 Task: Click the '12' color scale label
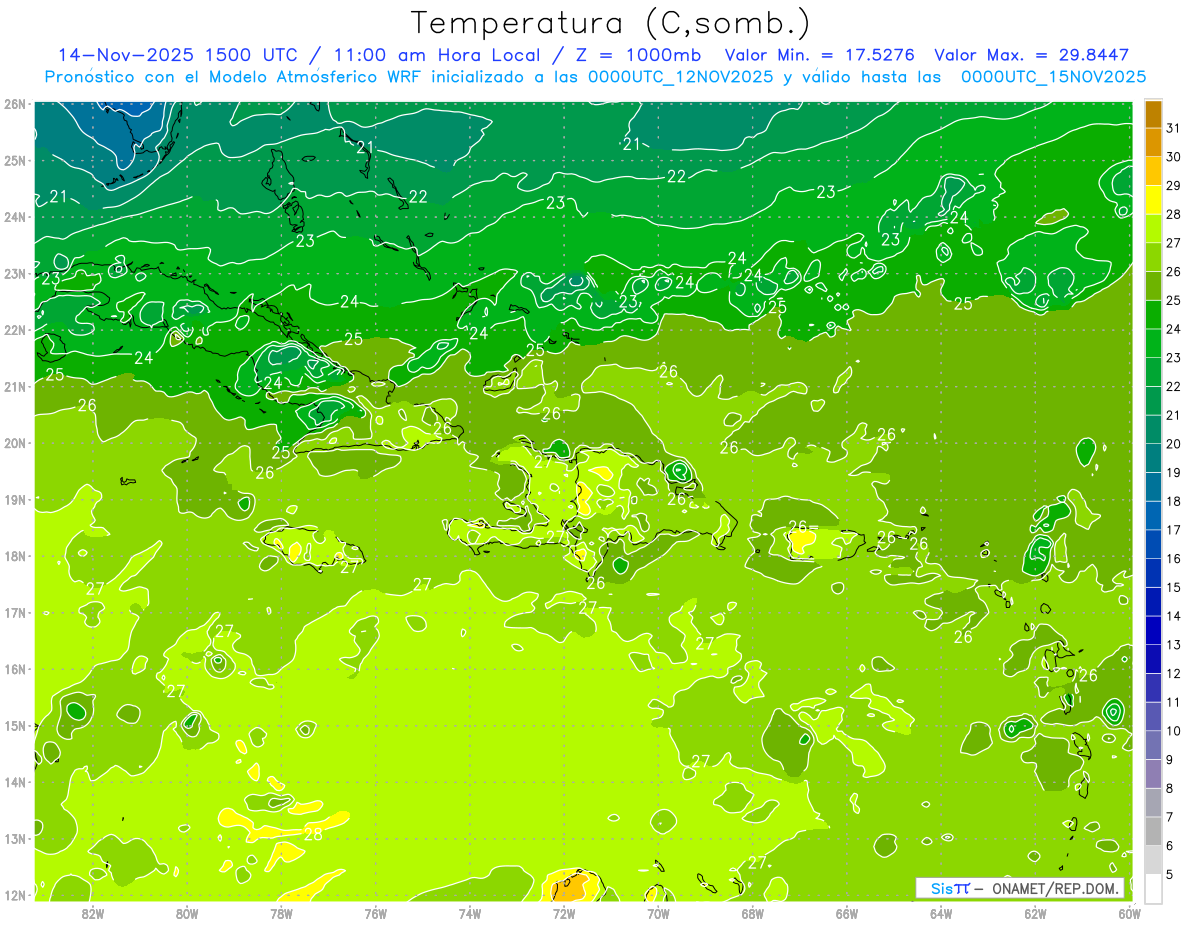1174,673
